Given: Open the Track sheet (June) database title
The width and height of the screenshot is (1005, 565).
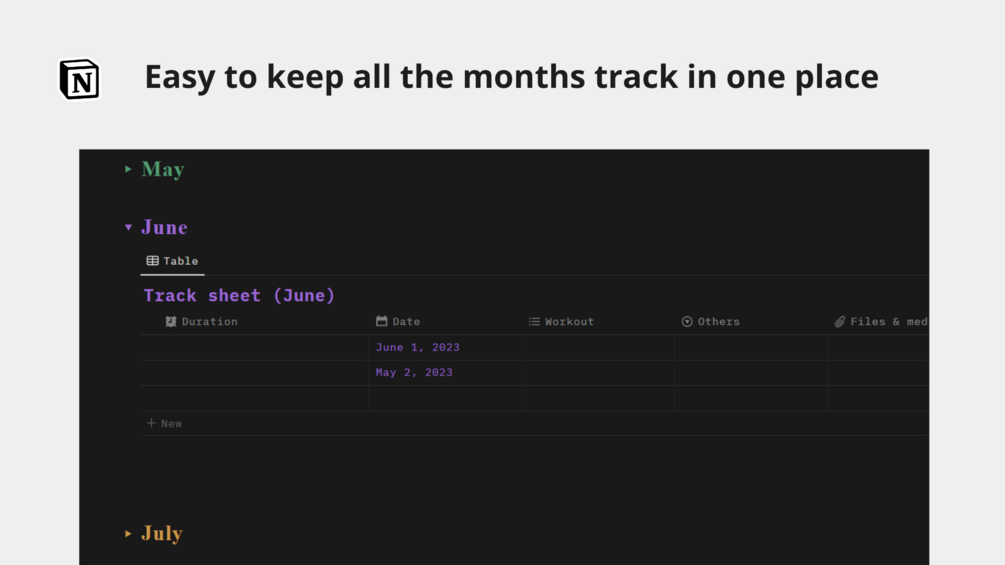Looking at the screenshot, I should point(239,296).
